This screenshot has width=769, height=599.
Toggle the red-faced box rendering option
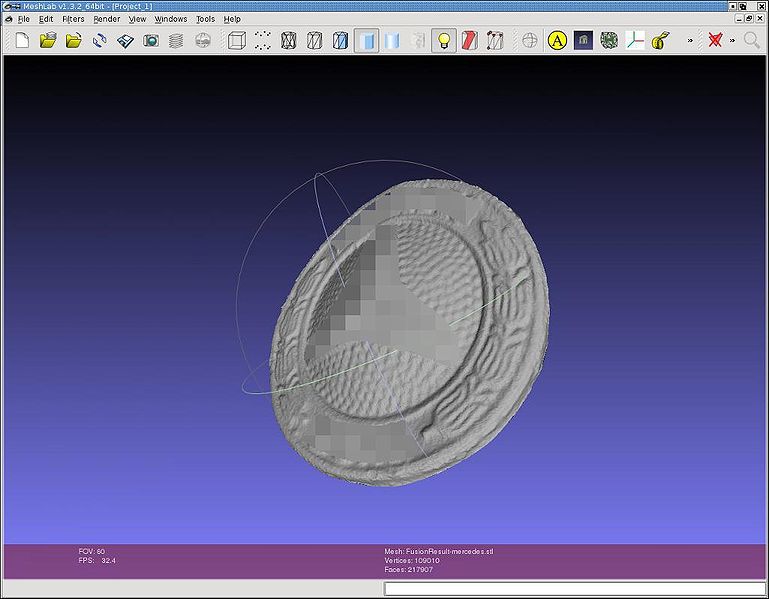point(469,40)
